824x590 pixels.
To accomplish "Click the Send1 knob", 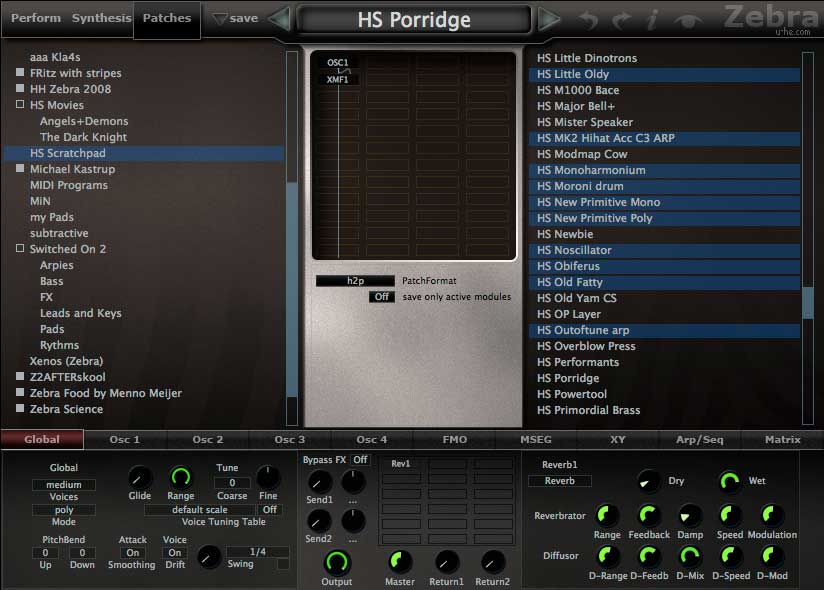I will pyautogui.click(x=318, y=482).
